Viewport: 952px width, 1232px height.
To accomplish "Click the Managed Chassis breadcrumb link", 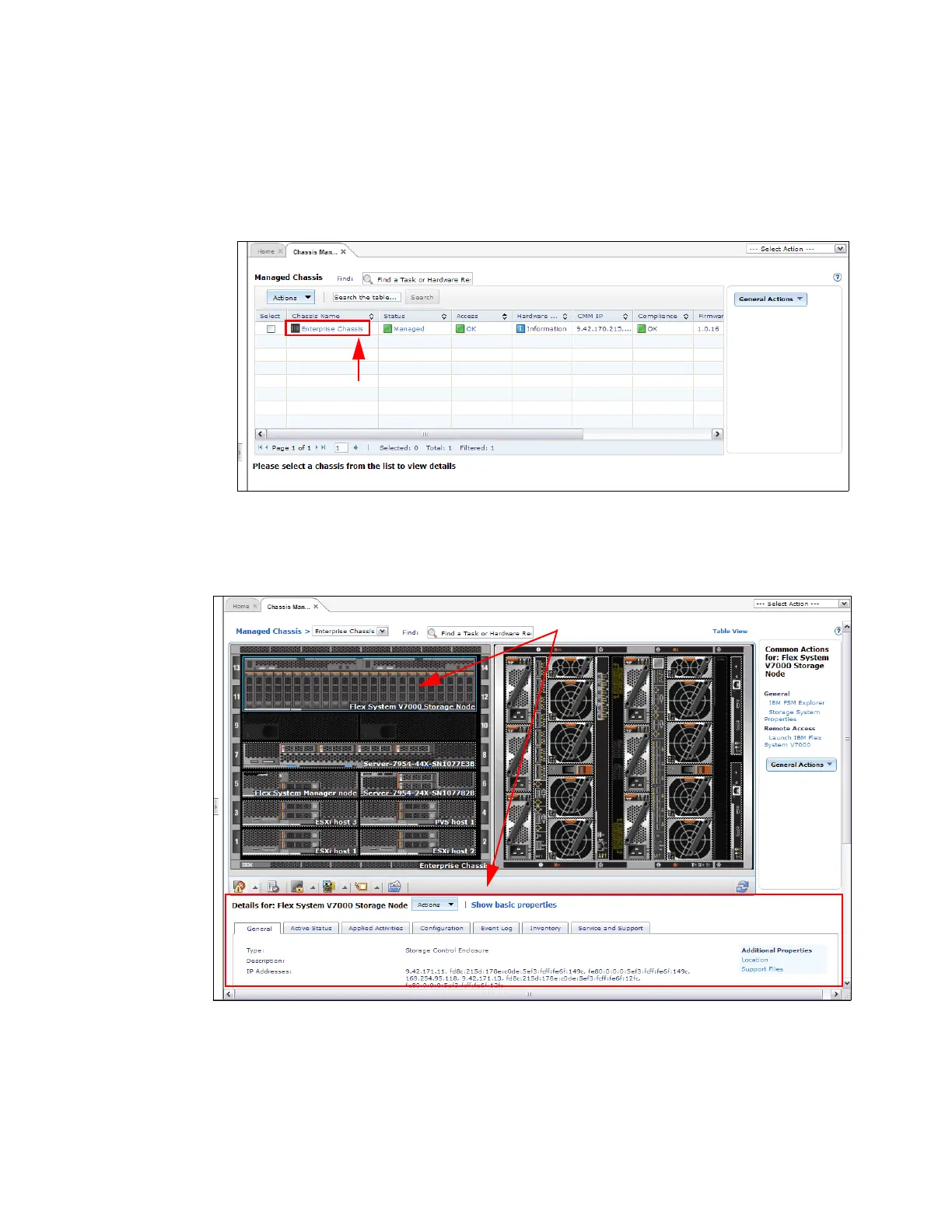I will tap(268, 632).
